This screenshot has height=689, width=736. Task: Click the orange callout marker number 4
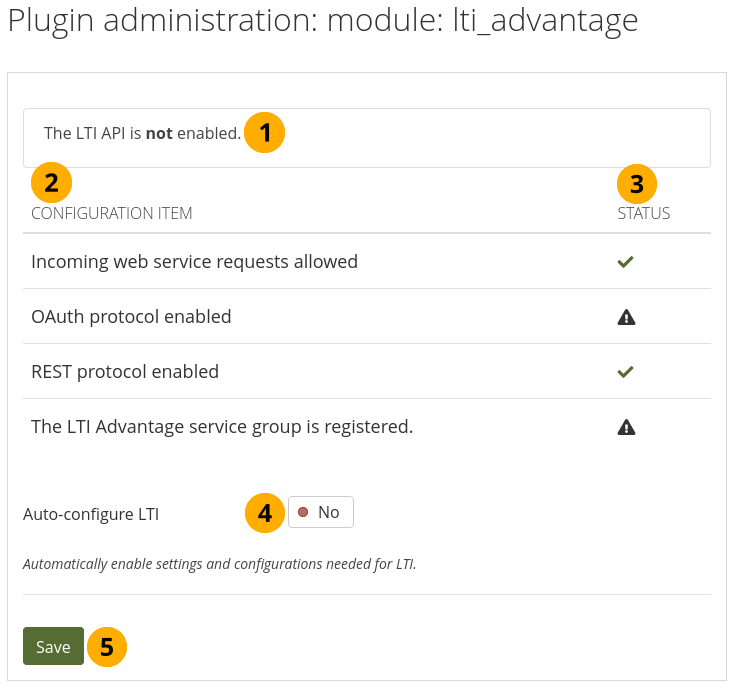[x=265, y=513]
